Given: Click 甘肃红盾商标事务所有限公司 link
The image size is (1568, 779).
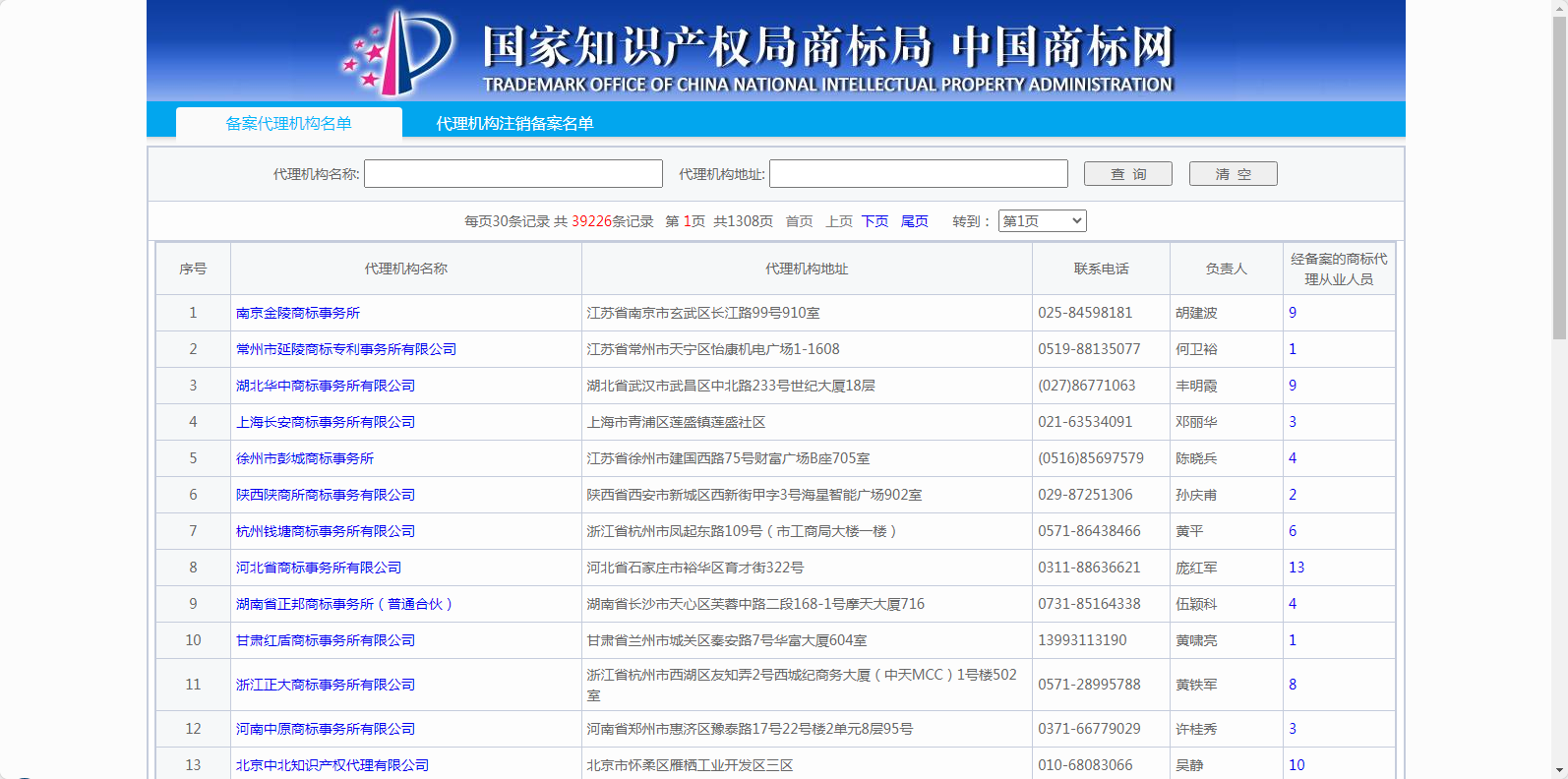Looking at the screenshot, I should point(326,640).
